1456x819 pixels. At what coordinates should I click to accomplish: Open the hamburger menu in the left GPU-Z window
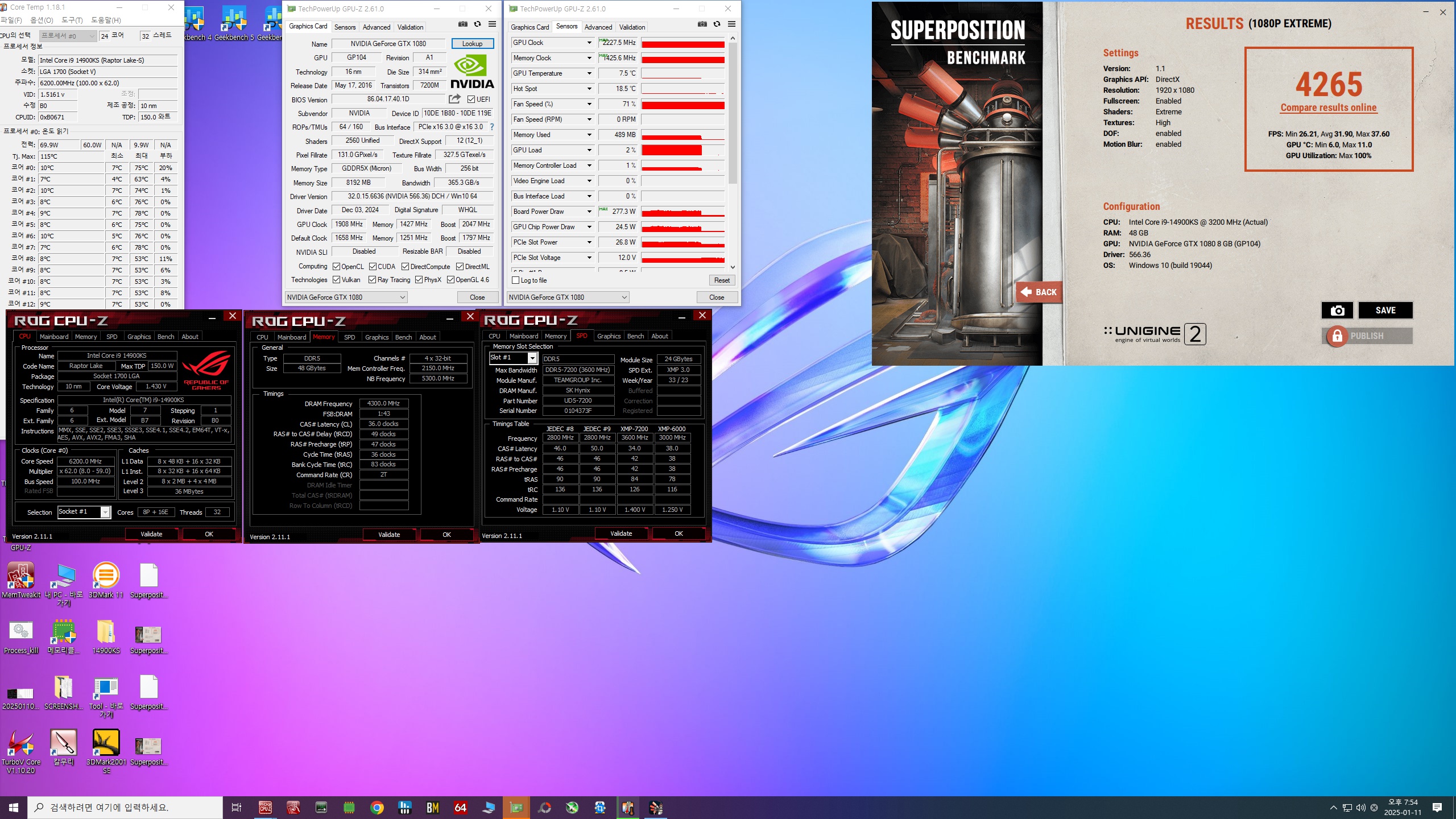pos(493,24)
